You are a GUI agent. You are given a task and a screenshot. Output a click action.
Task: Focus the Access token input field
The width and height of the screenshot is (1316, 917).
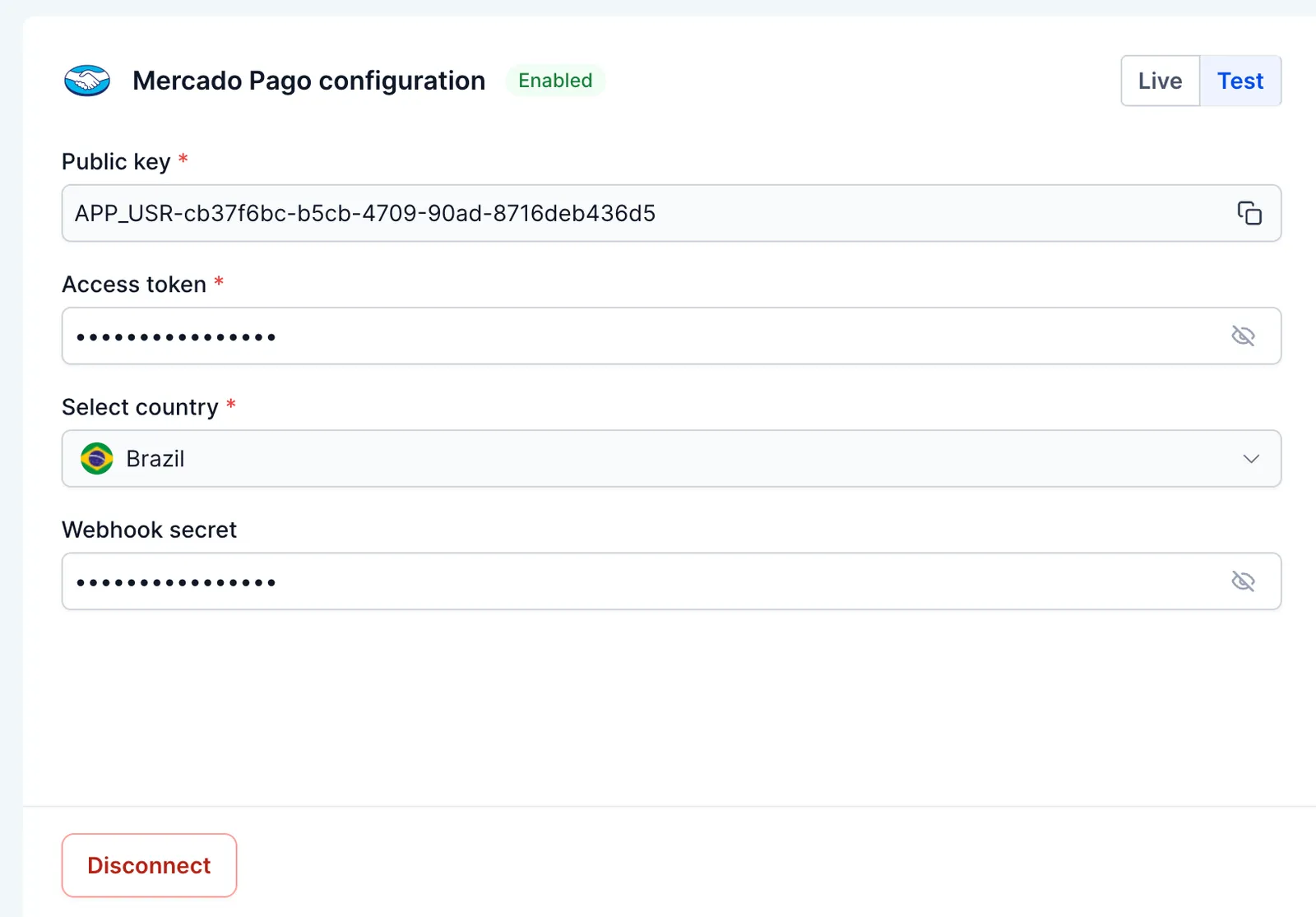pos(671,336)
